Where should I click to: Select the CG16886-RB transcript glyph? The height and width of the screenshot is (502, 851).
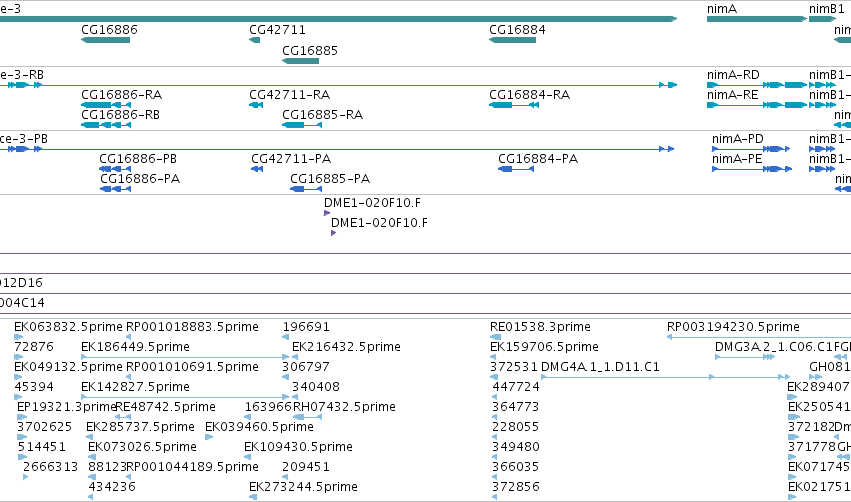click(106, 125)
